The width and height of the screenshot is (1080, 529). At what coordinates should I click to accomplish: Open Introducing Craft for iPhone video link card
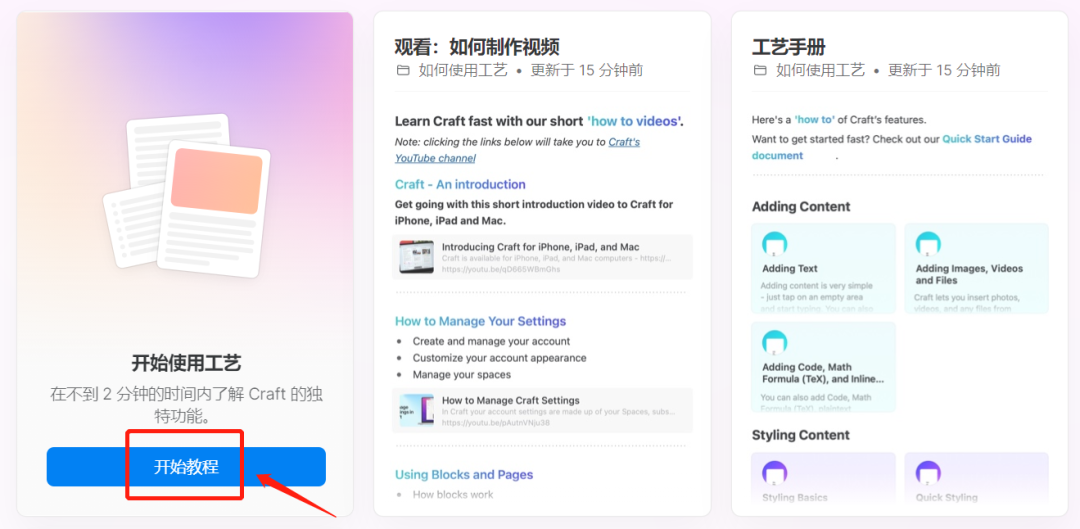[542, 257]
